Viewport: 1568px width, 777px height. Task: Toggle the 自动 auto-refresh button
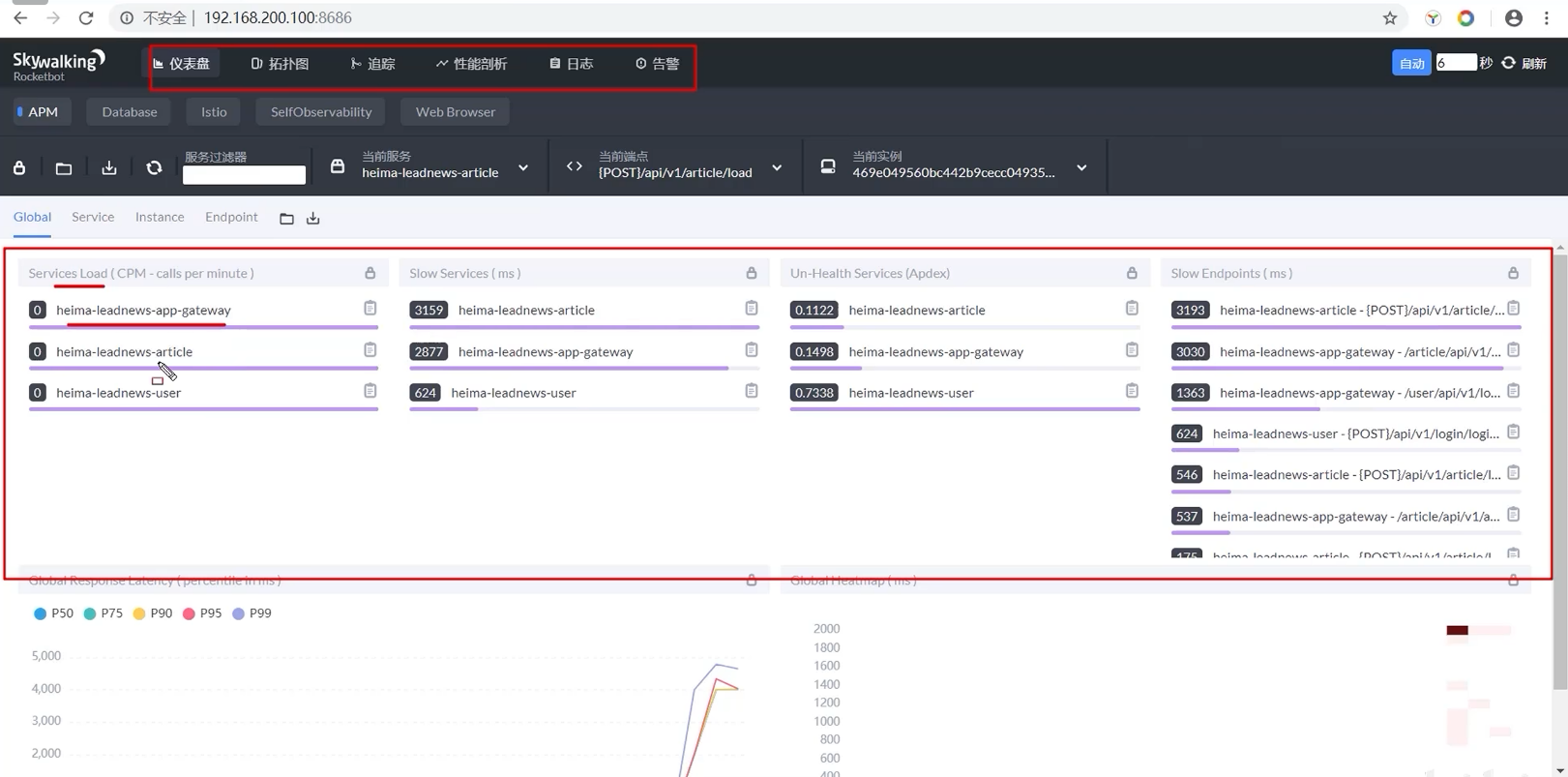tap(1411, 63)
